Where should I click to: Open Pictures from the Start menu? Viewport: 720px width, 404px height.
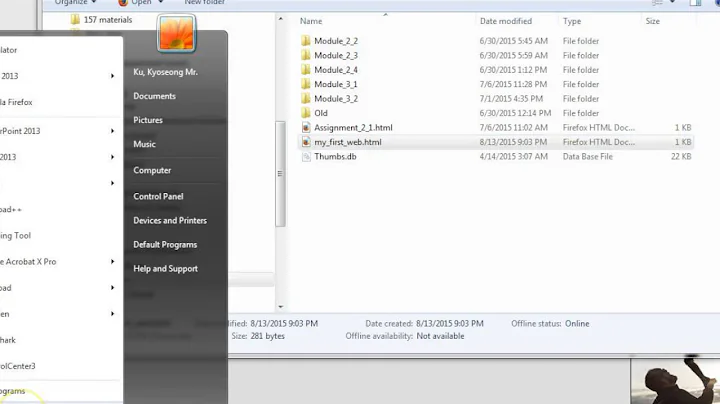[148, 120]
